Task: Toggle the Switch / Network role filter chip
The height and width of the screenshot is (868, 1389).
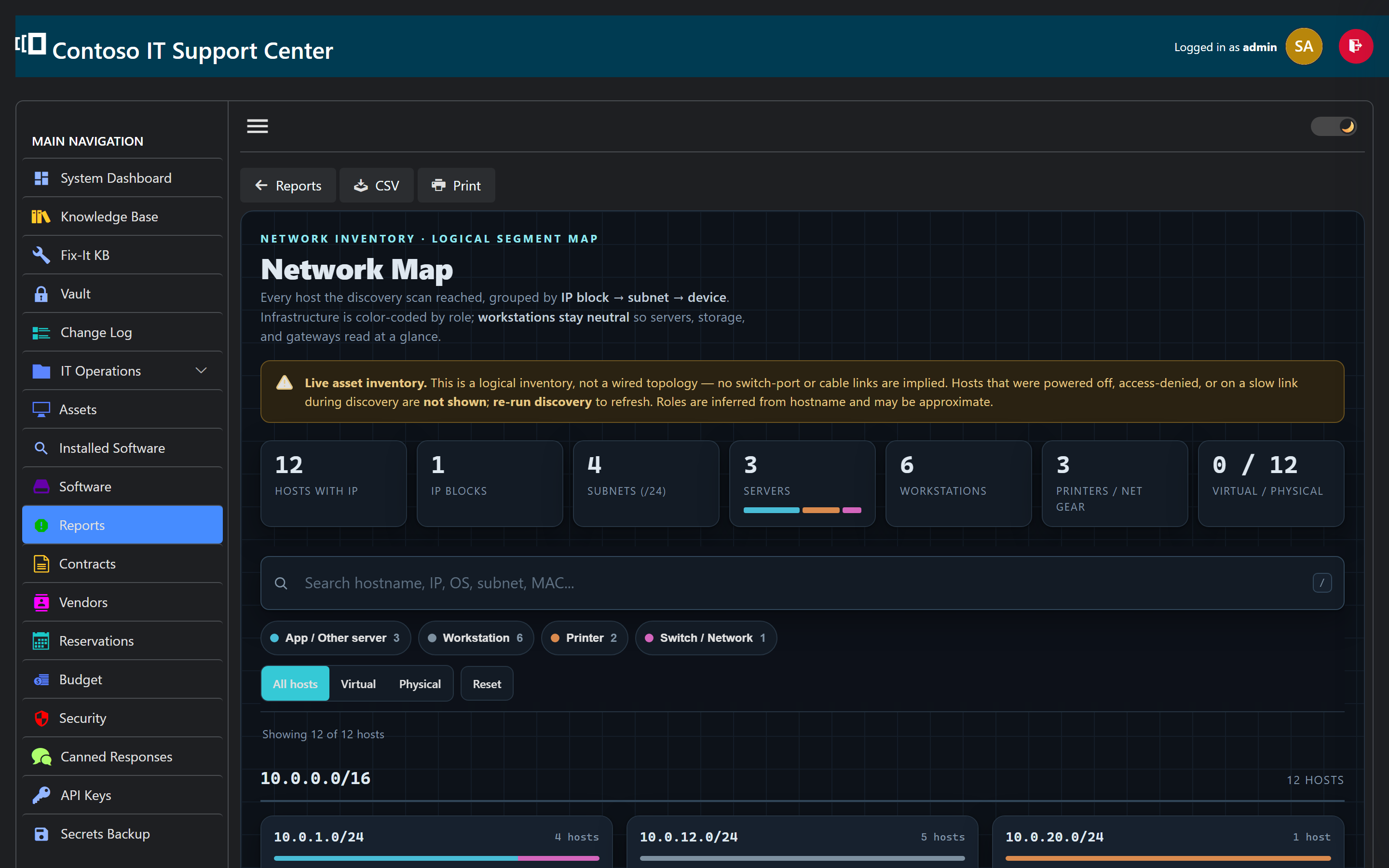Action: coord(706,638)
